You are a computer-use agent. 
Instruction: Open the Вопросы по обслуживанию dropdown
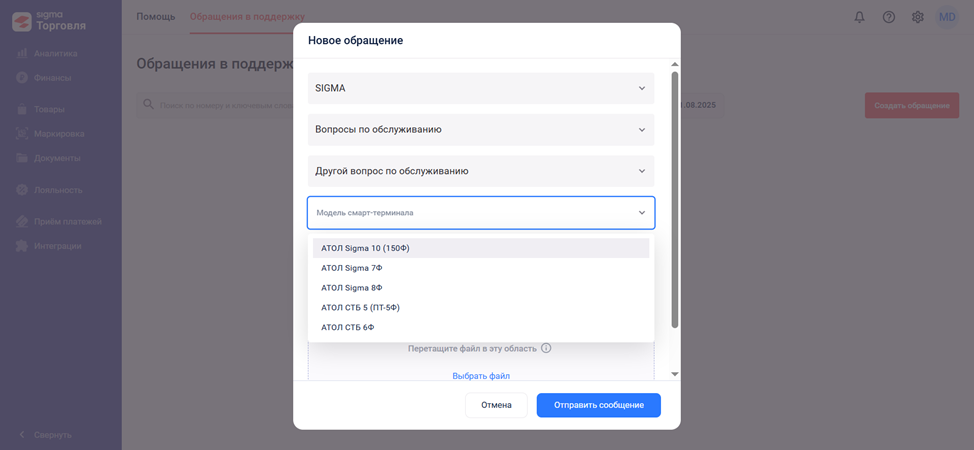pos(481,129)
